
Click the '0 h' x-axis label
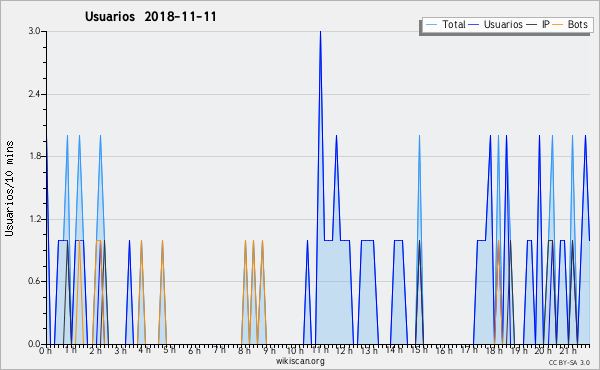pyautogui.click(x=46, y=350)
